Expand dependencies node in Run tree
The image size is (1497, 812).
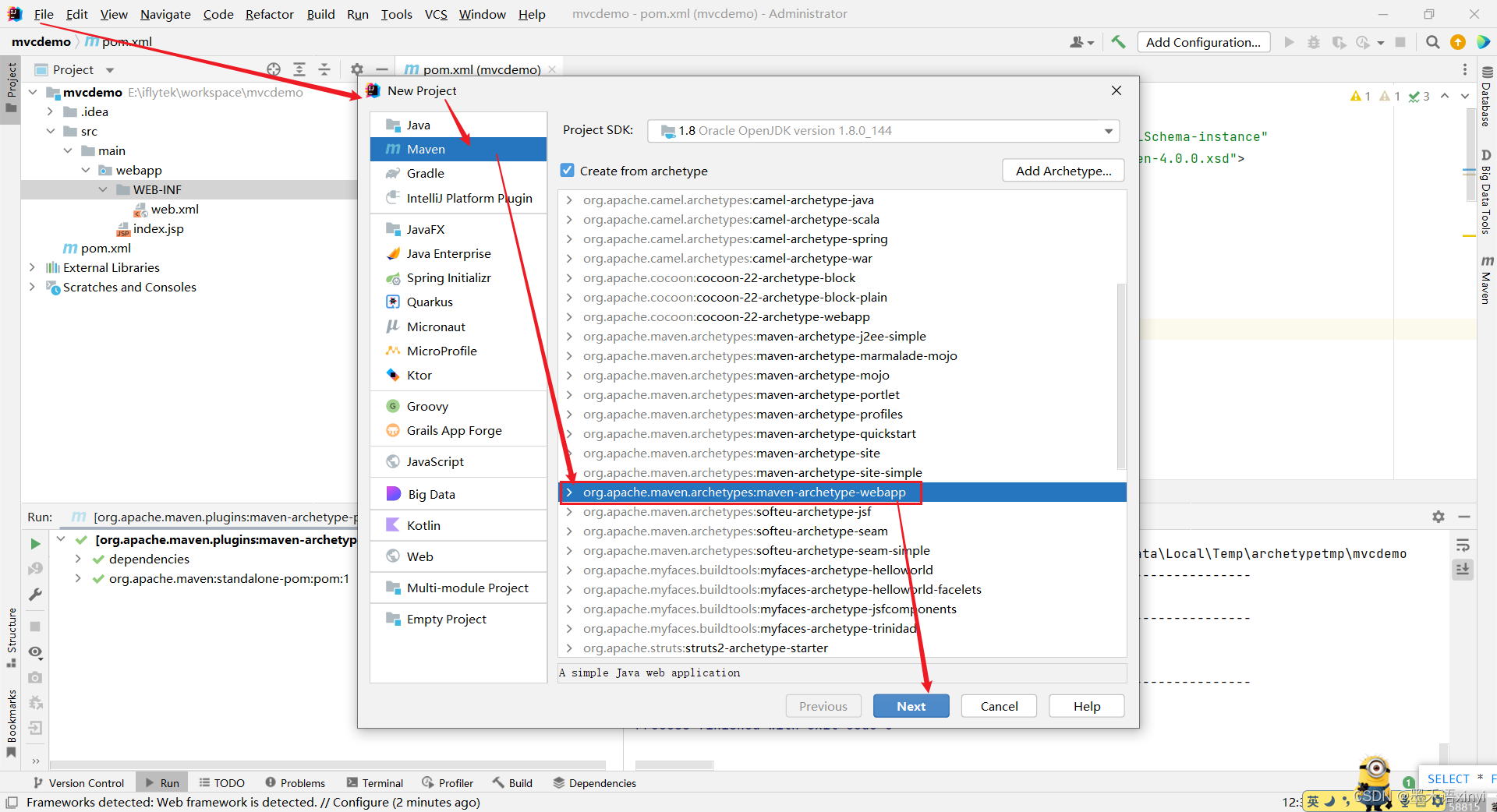tap(78, 559)
